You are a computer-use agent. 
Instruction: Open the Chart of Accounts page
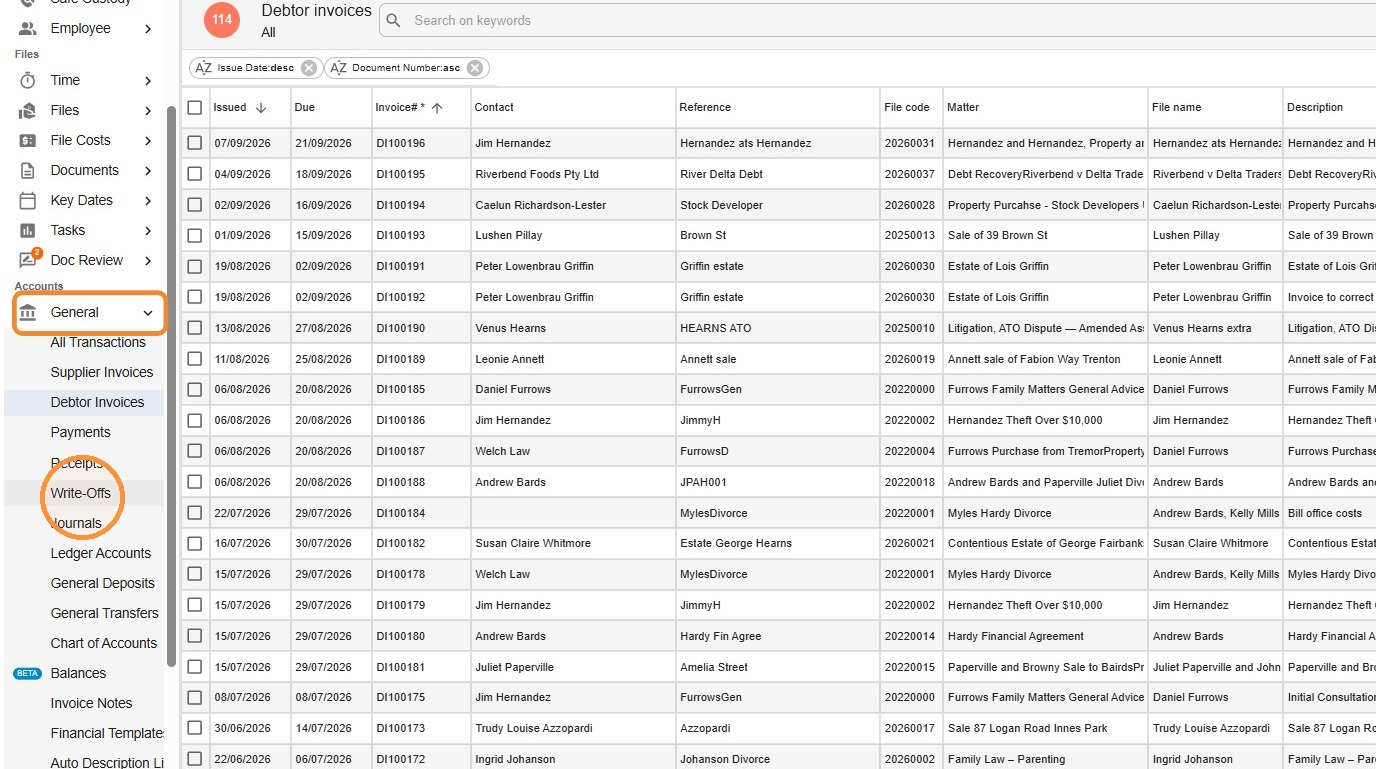[x=104, y=643]
